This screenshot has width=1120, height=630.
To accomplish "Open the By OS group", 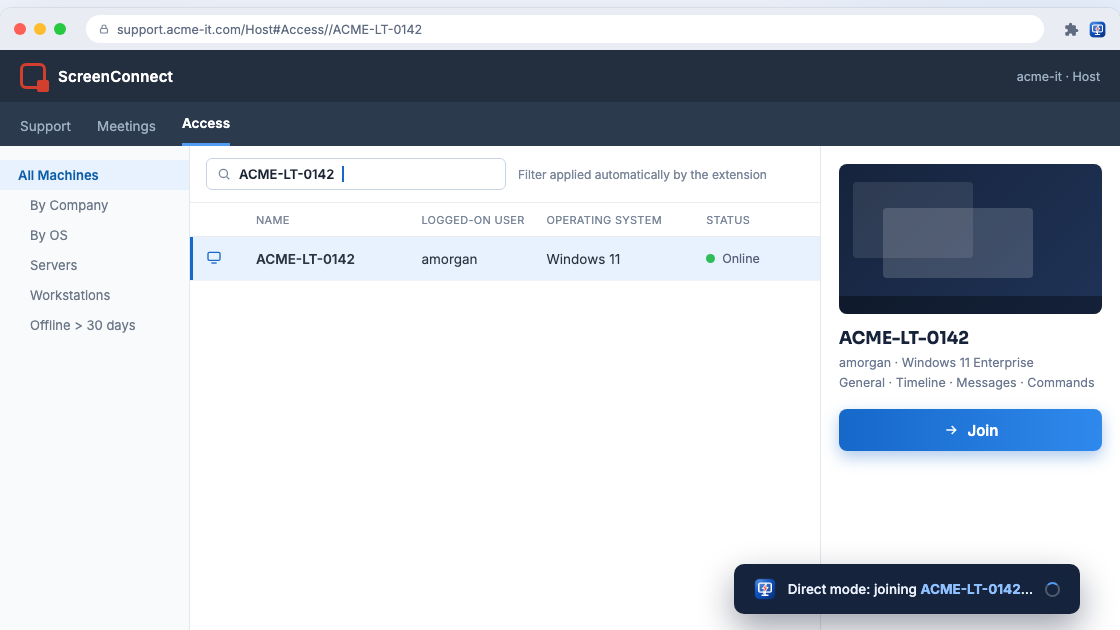I will pos(49,235).
